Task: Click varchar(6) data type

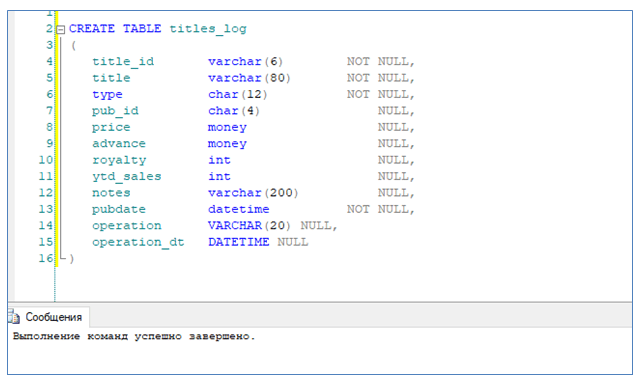Action: [245, 62]
